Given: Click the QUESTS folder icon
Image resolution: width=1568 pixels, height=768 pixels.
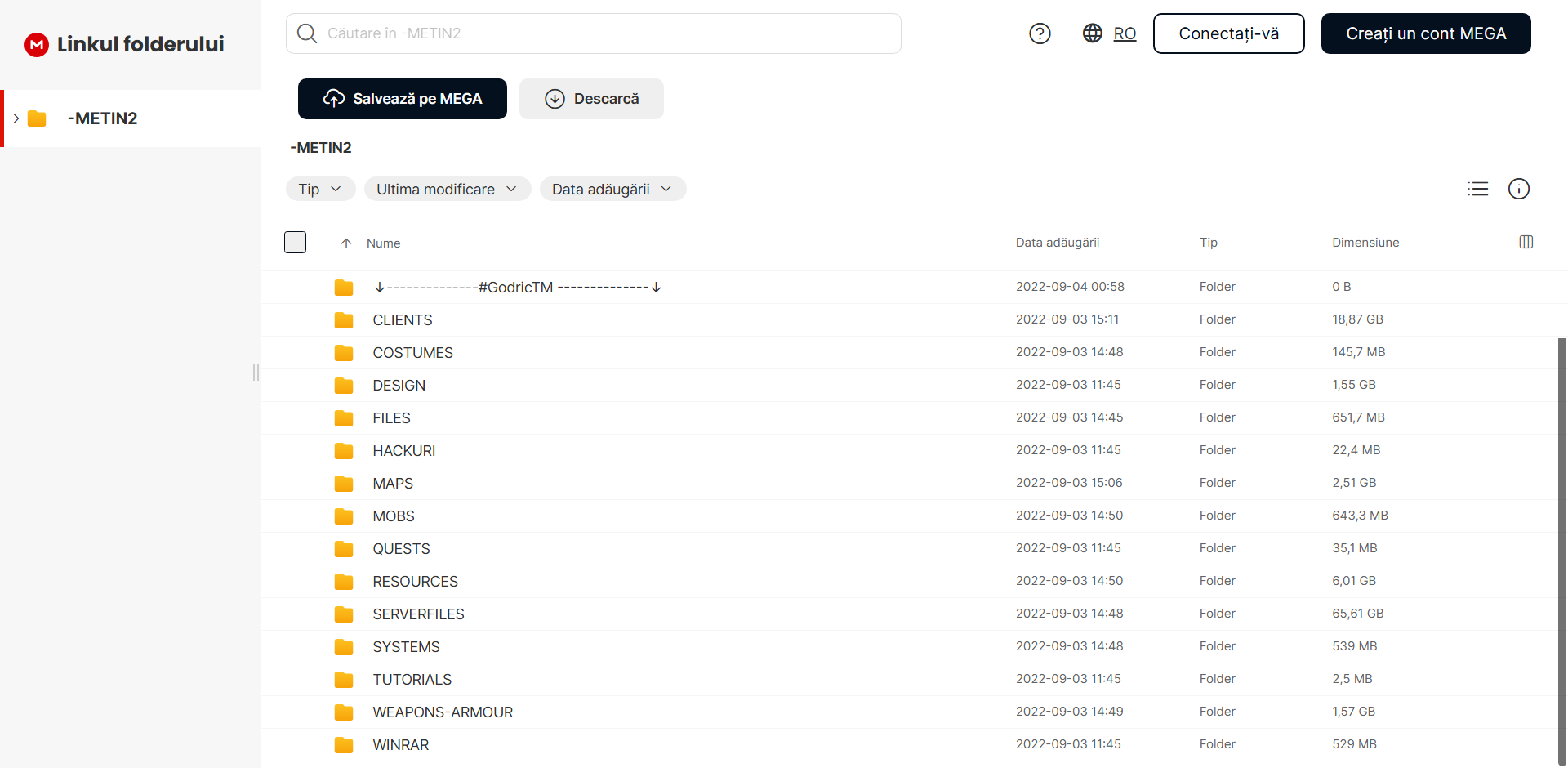Looking at the screenshot, I should (344, 549).
